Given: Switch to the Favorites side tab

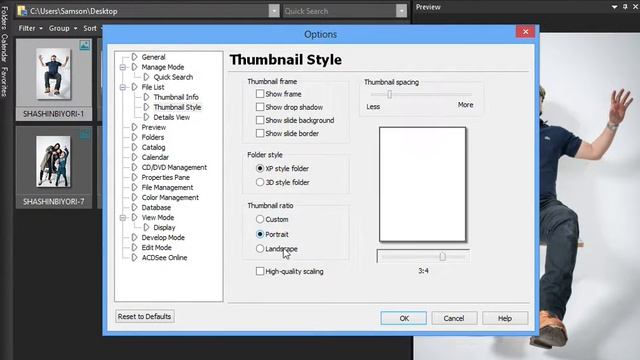Looking at the screenshot, I should (x=4, y=82).
